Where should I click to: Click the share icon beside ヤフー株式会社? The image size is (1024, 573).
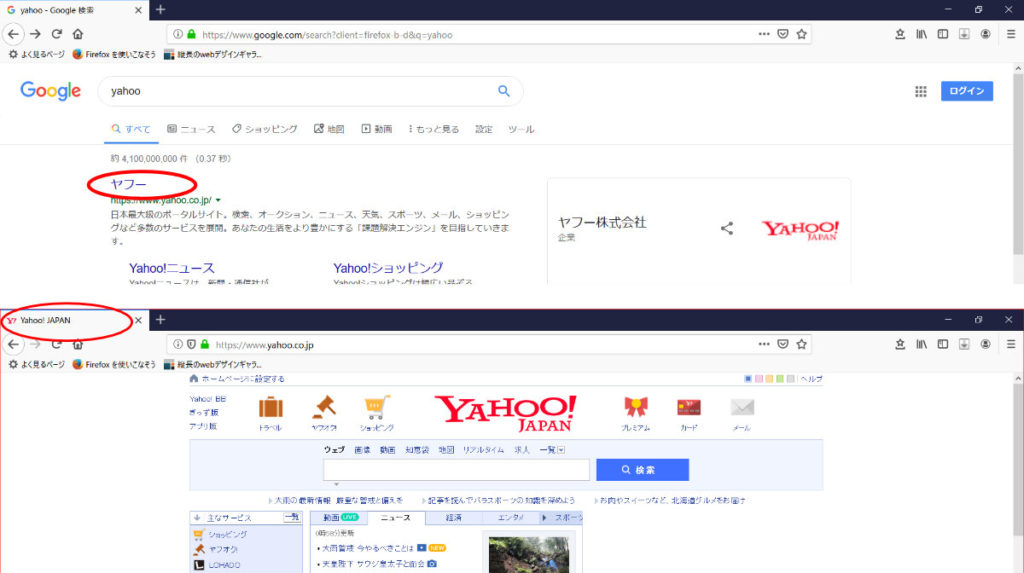tap(727, 228)
